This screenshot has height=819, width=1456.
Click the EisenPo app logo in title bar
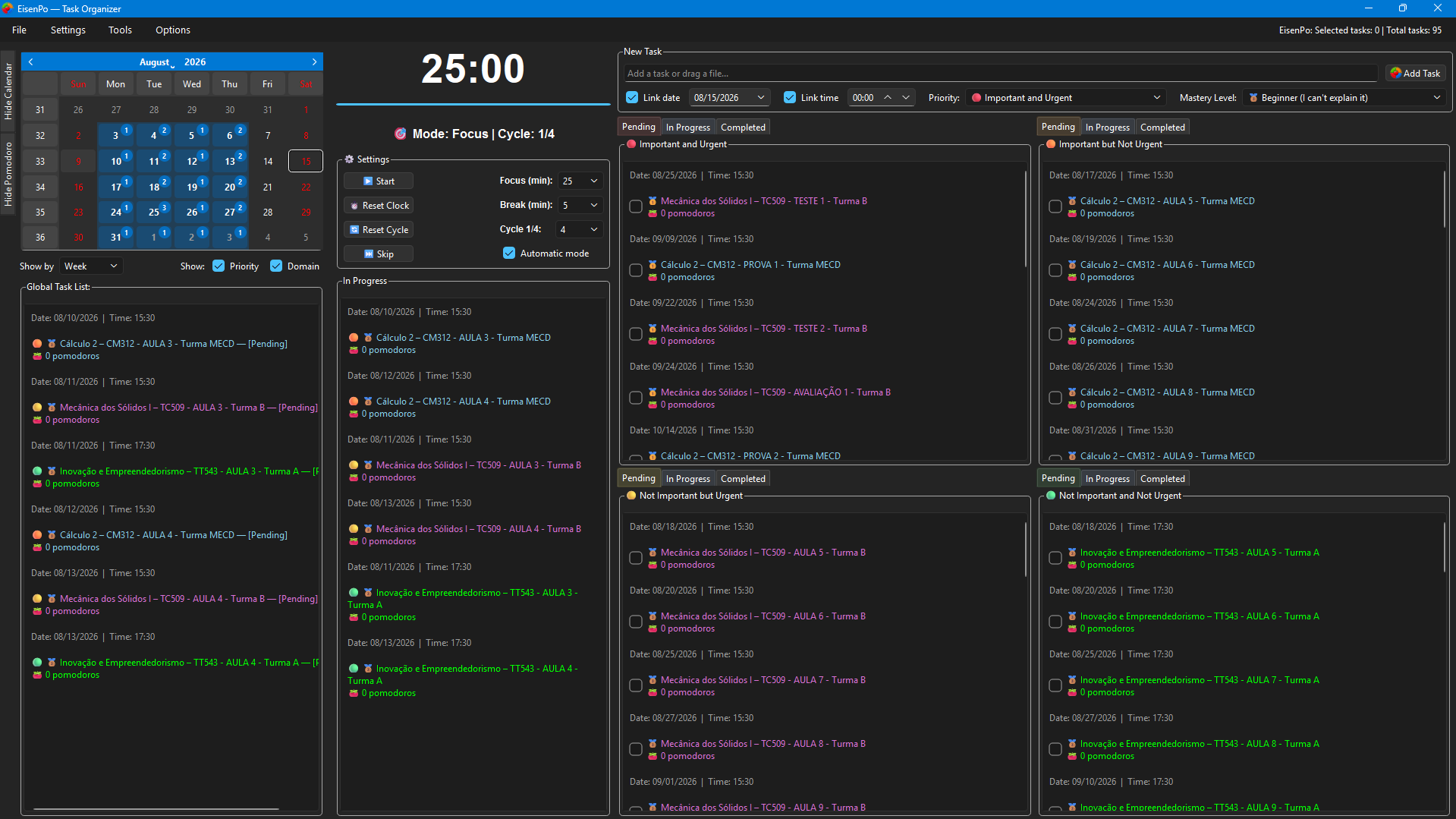click(x=8, y=8)
